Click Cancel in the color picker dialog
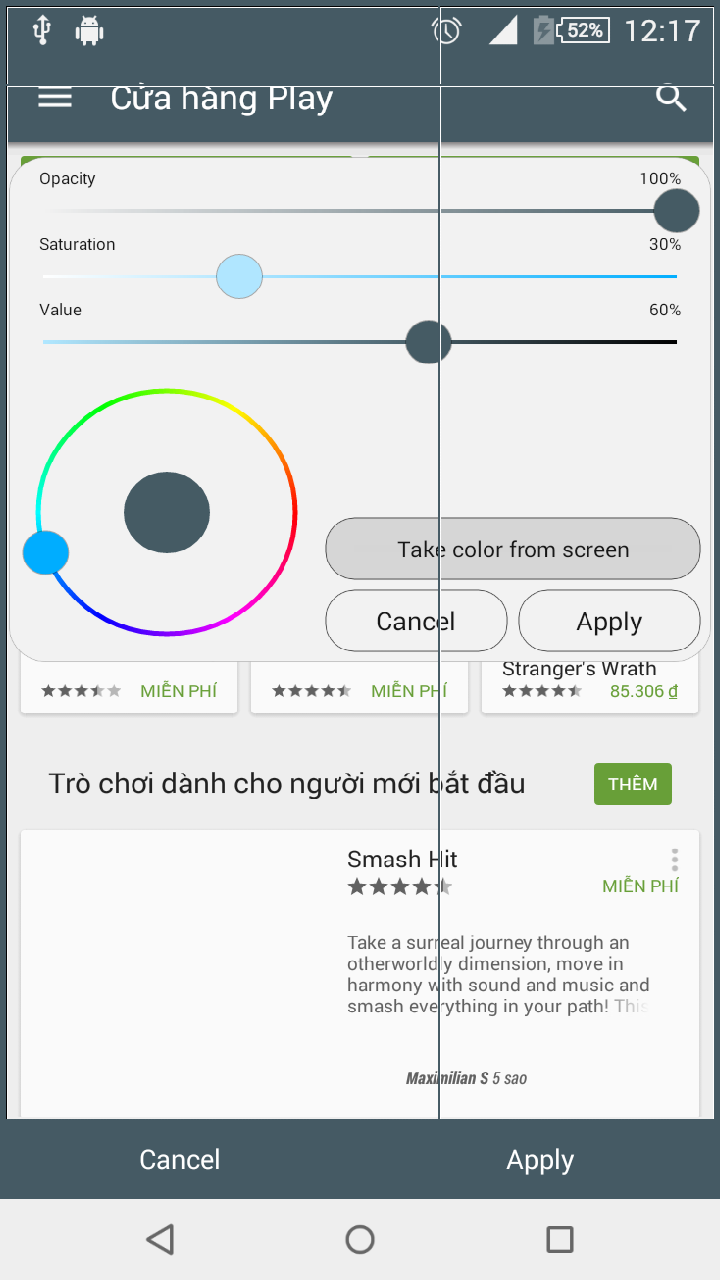Image resolution: width=720 pixels, height=1280 pixels. tap(416, 621)
